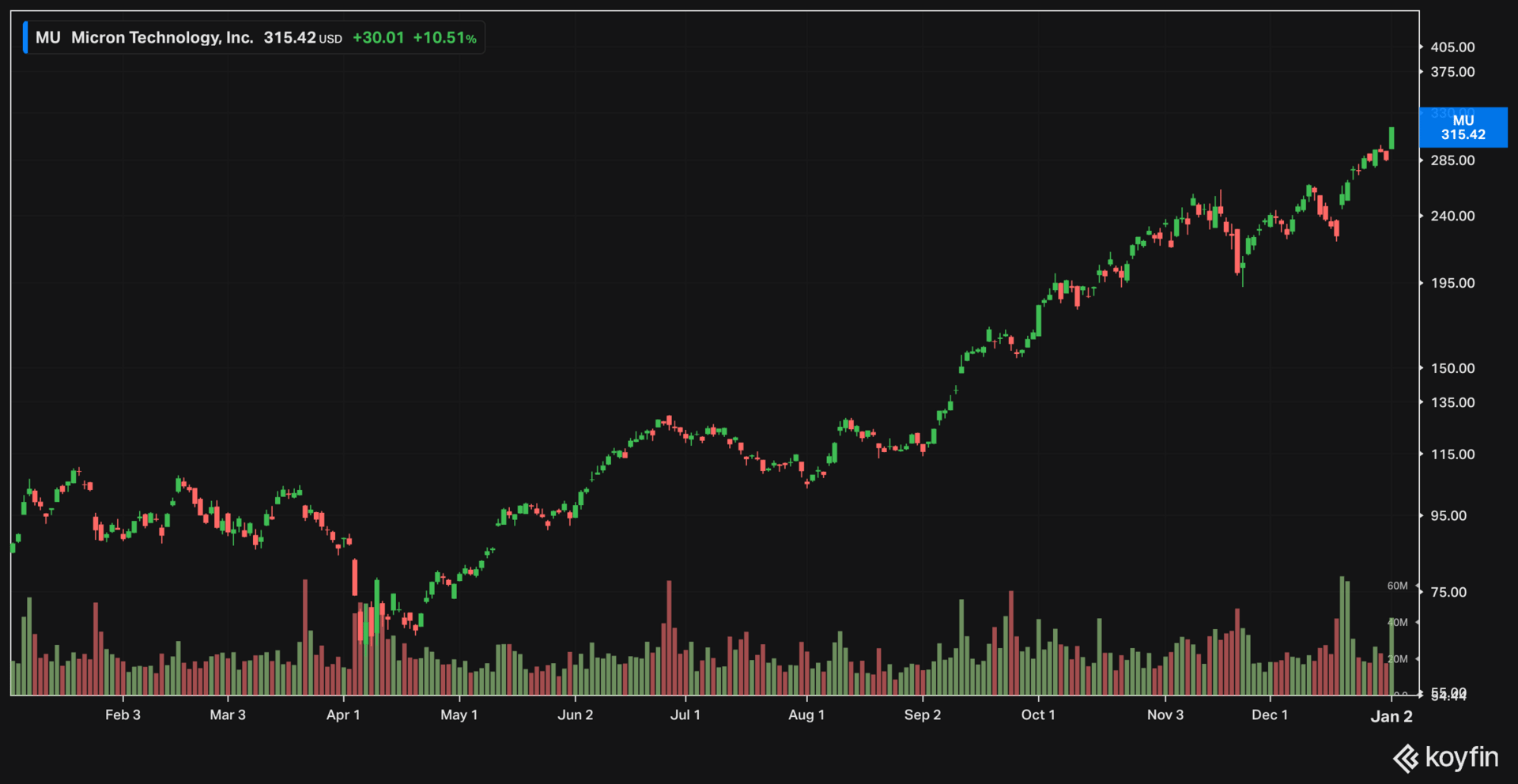Click the 285.00 price axis label
The width and height of the screenshot is (1518, 784).
click(1452, 160)
